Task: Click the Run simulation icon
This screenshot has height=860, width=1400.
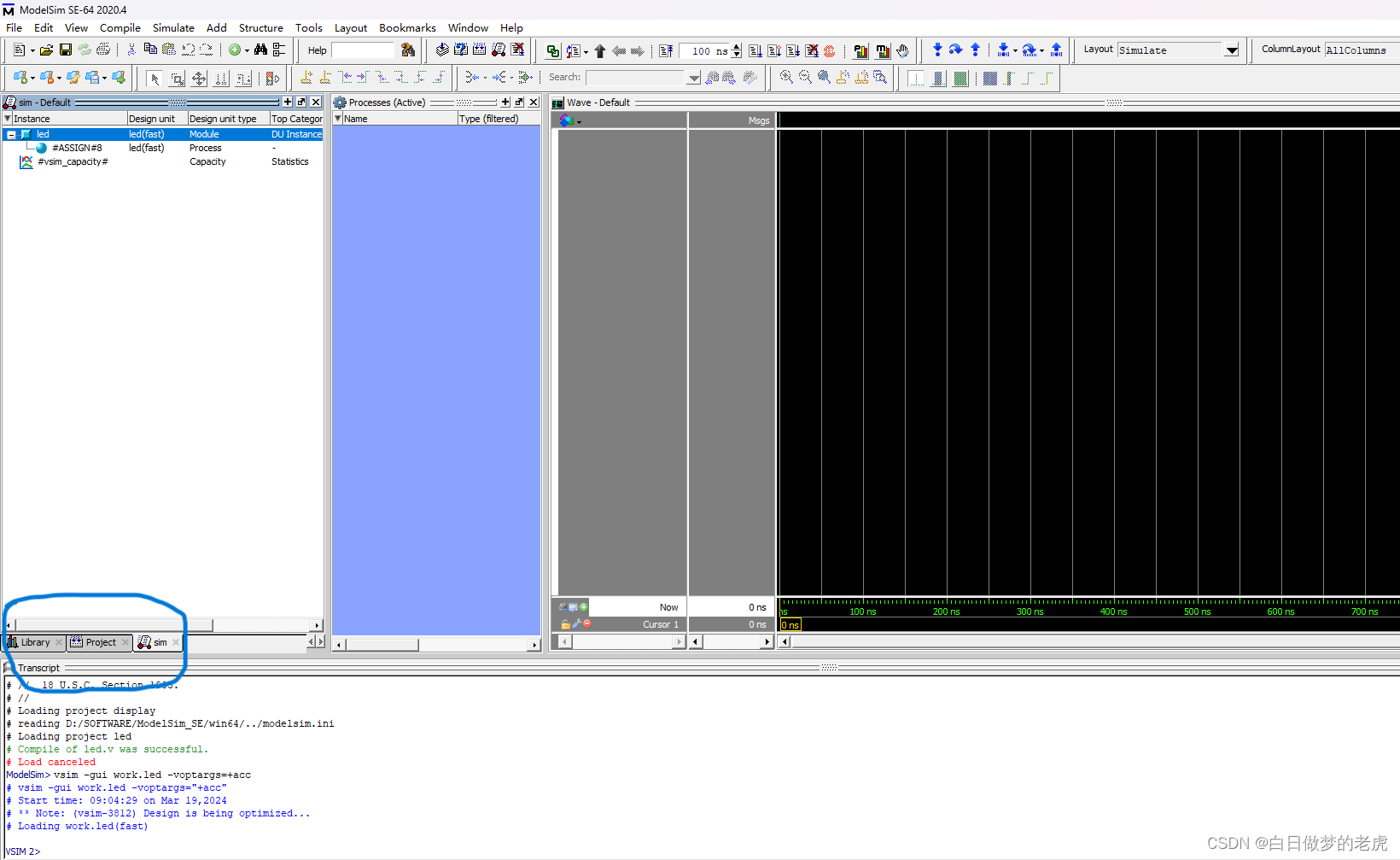Action: pyautogui.click(x=755, y=51)
